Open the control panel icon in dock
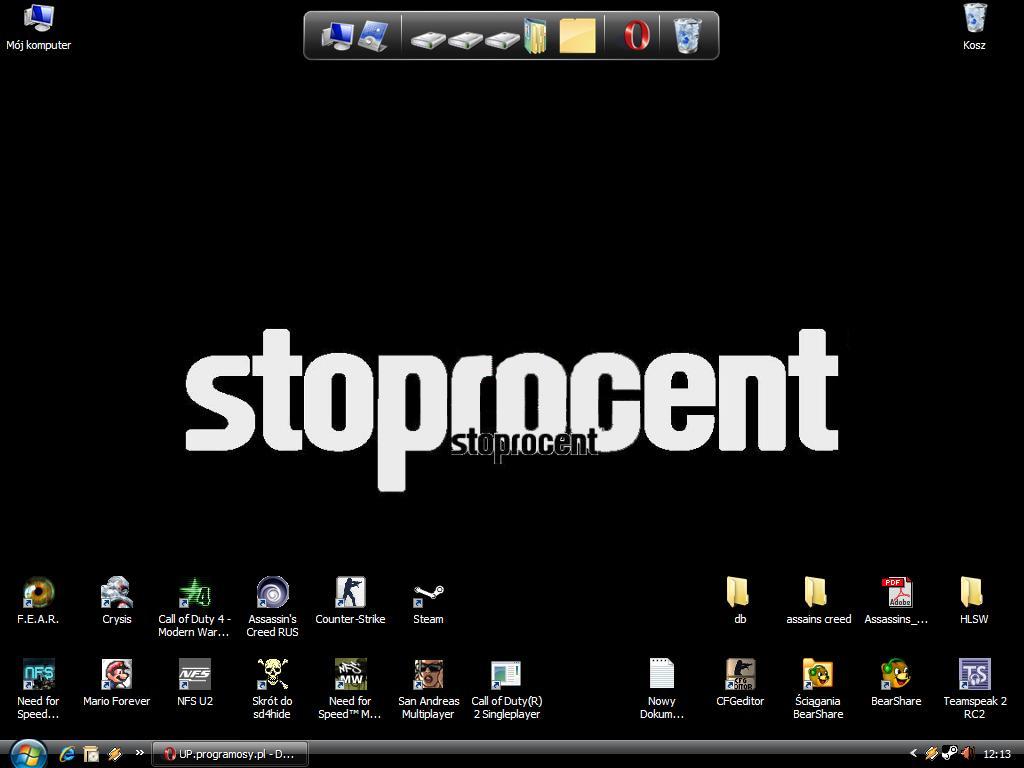1024x768 pixels. pos(374,35)
